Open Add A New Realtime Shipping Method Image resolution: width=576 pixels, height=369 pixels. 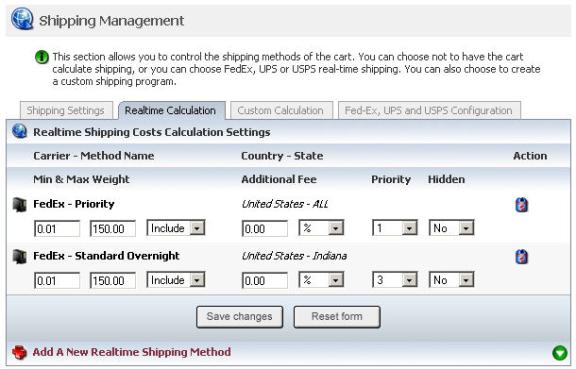(x=132, y=352)
